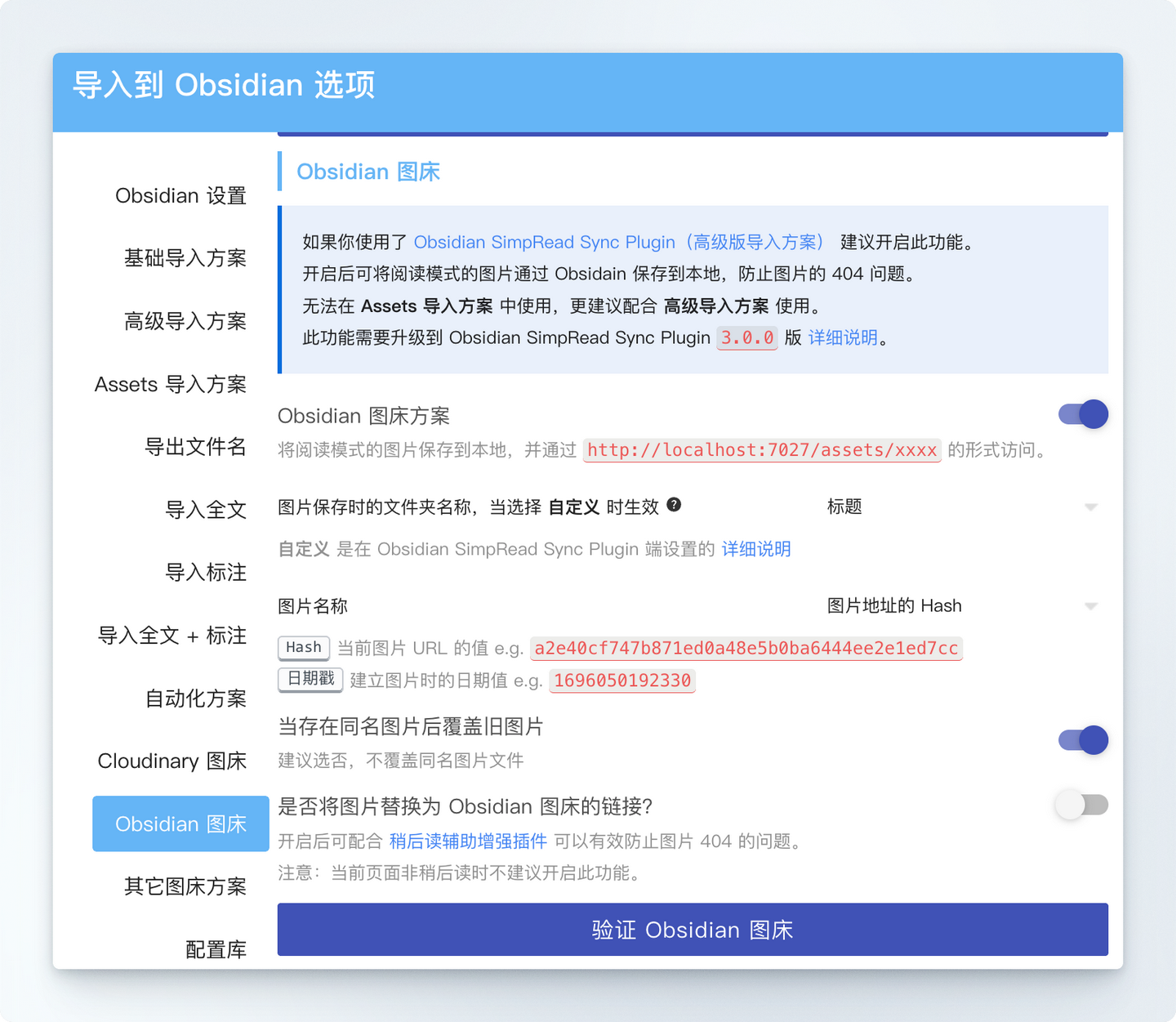Viewport: 1176px width, 1022px height.
Task: Open the help question-mark icon beside 时生效
Action: point(674,505)
